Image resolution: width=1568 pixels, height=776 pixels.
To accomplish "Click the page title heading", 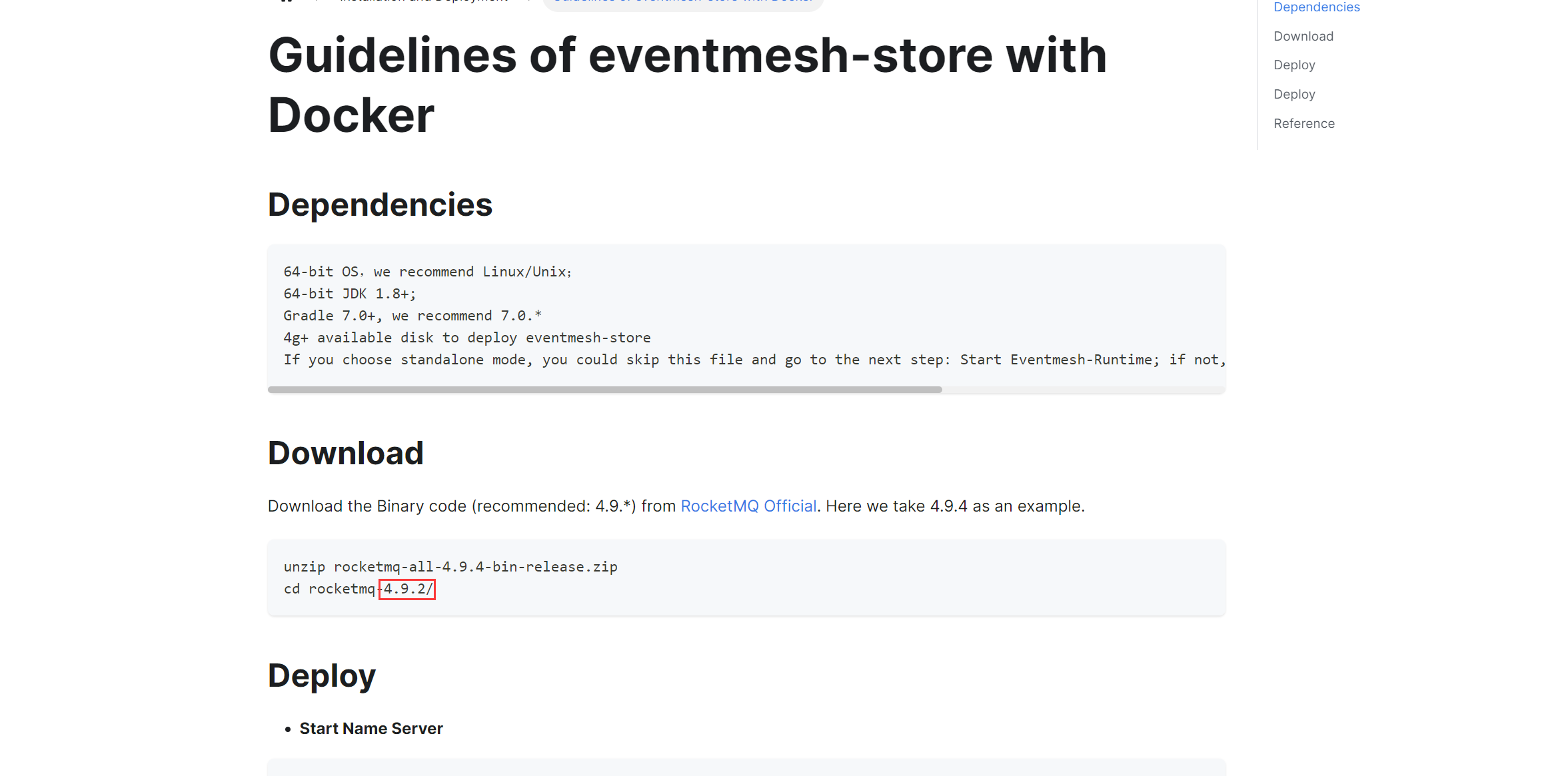I will pos(687,85).
